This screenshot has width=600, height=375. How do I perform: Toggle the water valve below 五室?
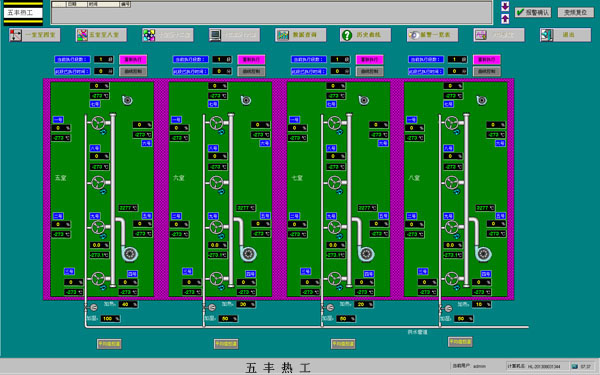pyautogui.click(x=93, y=307)
